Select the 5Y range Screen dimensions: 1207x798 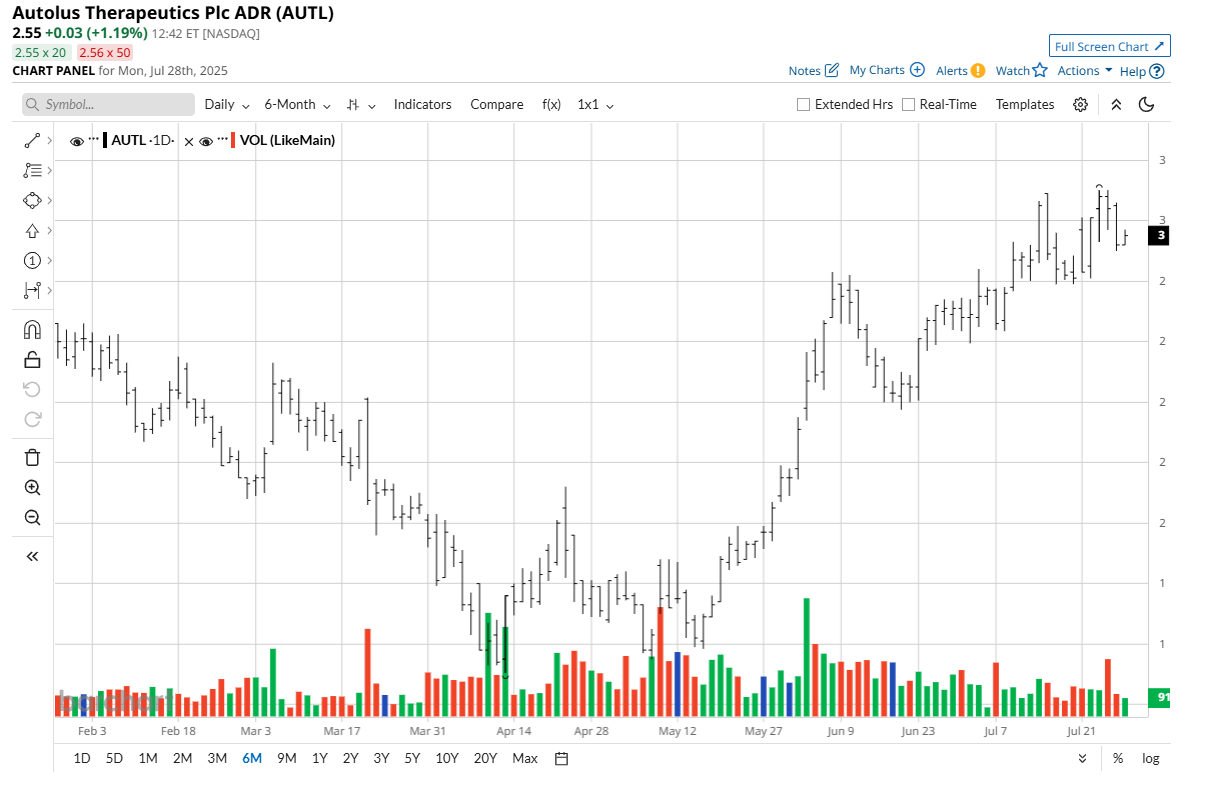(412, 759)
